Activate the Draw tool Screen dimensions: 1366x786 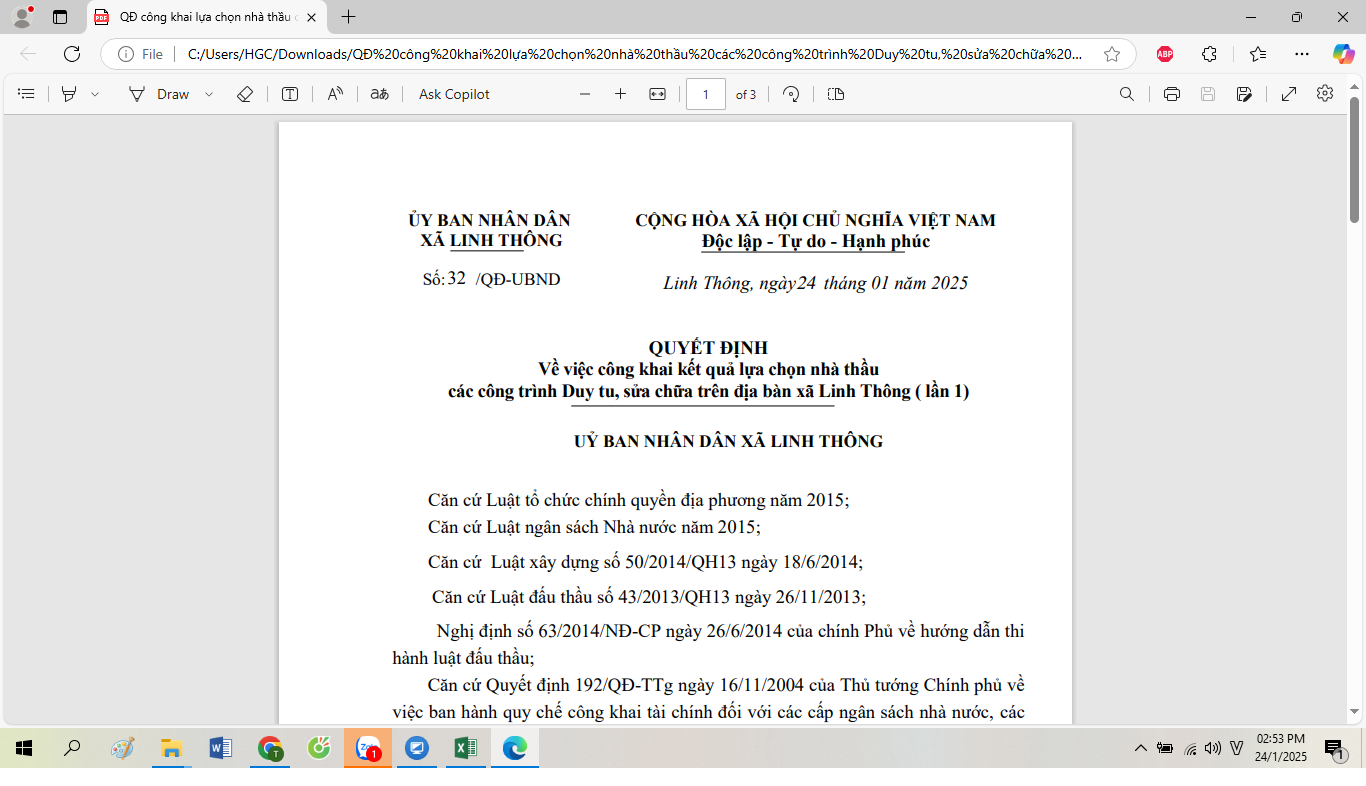click(x=159, y=94)
